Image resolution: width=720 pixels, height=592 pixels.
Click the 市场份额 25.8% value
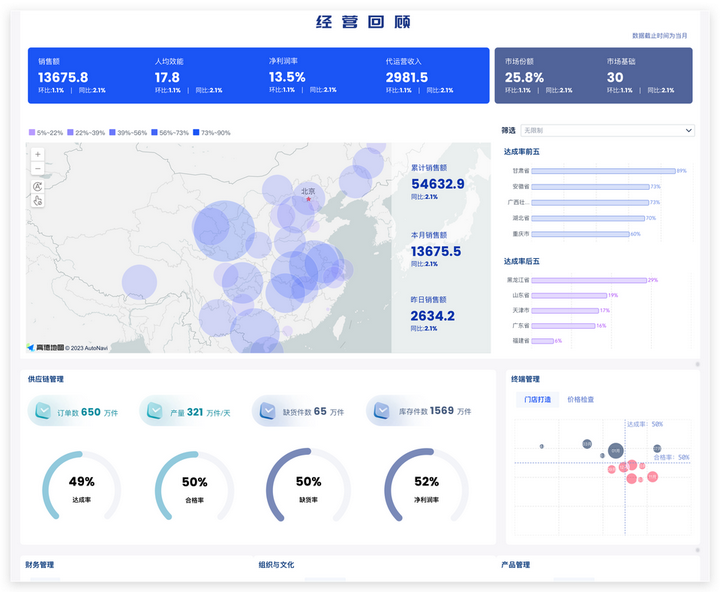coord(524,77)
